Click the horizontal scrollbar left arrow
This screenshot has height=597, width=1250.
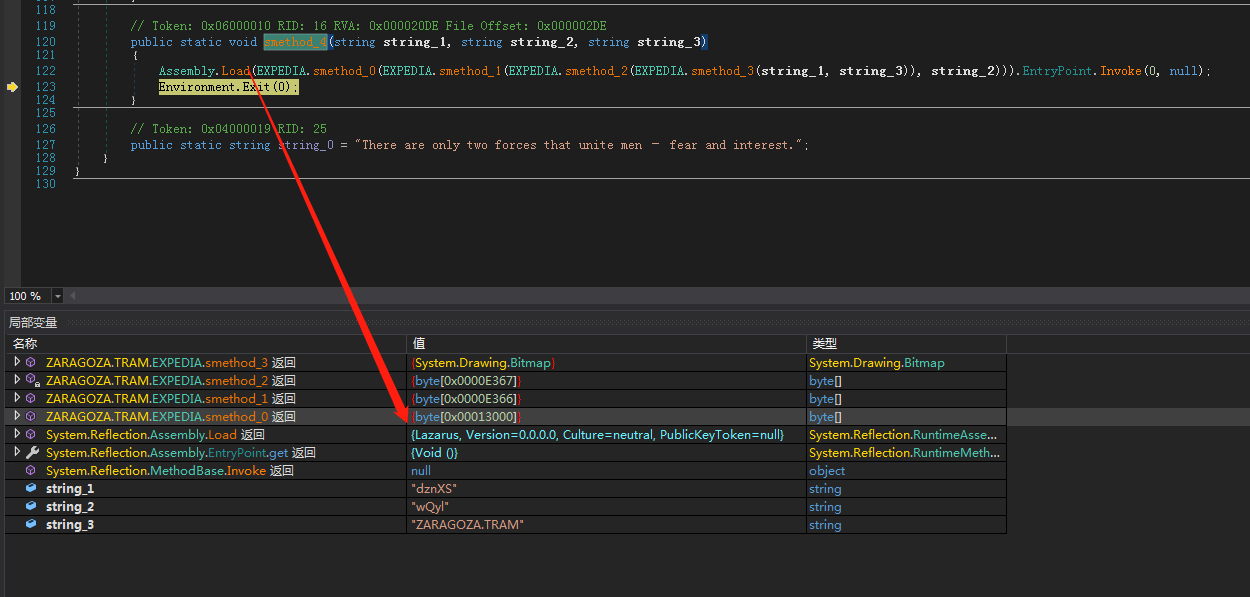tap(72, 296)
